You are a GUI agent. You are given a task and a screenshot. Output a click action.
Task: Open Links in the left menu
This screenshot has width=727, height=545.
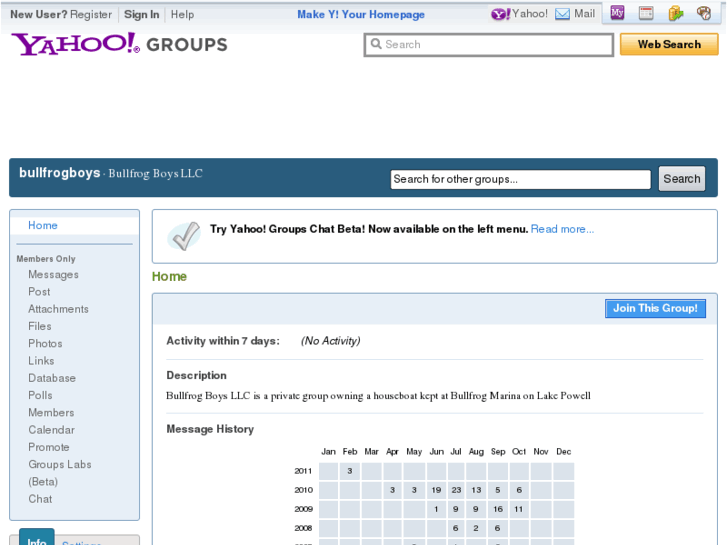click(x=41, y=361)
